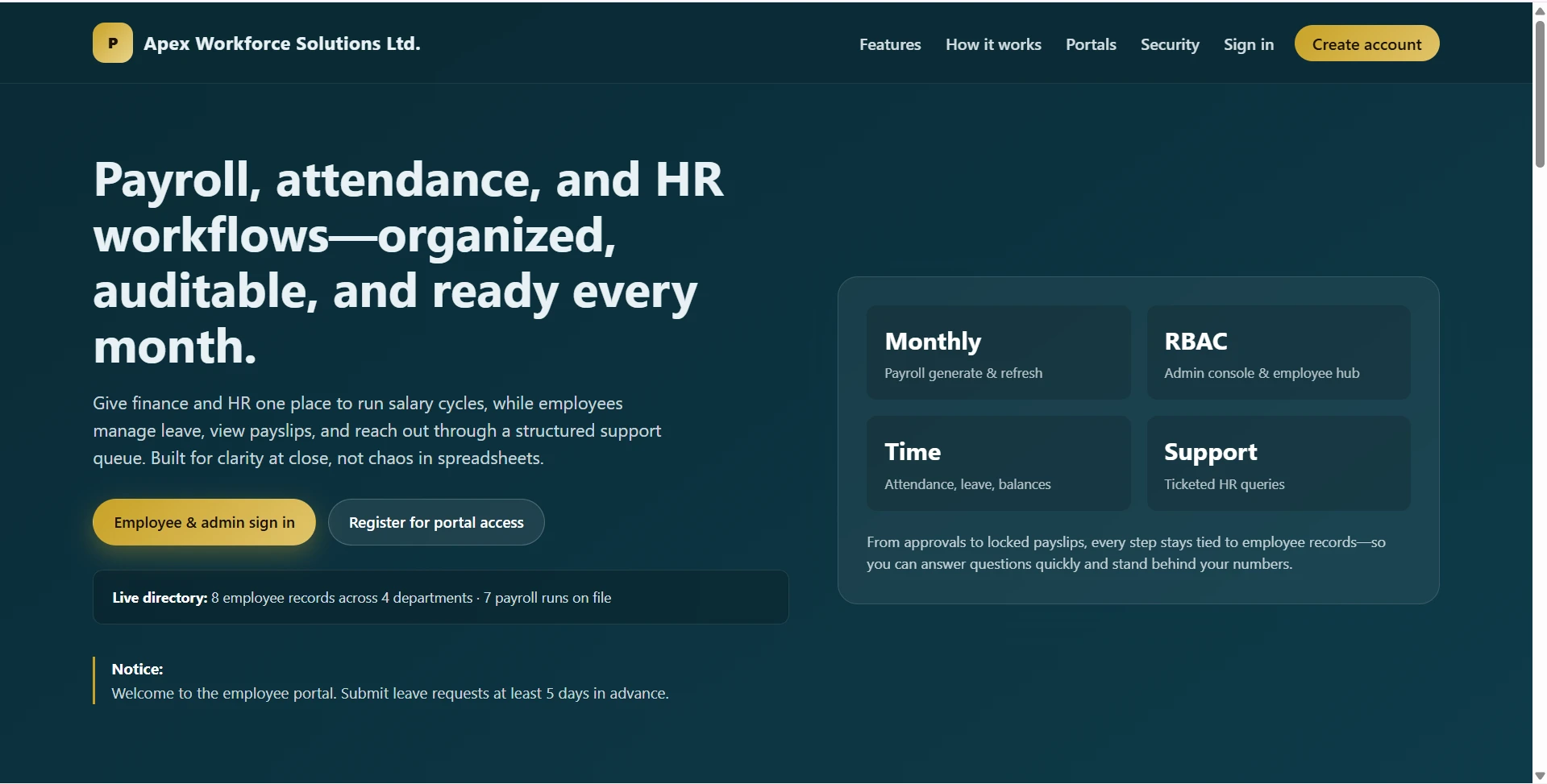Open Apex Workforce Solutions Ltd. home link
Image resolution: width=1547 pixels, height=784 pixels.
pyautogui.click(x=282, y=44)
